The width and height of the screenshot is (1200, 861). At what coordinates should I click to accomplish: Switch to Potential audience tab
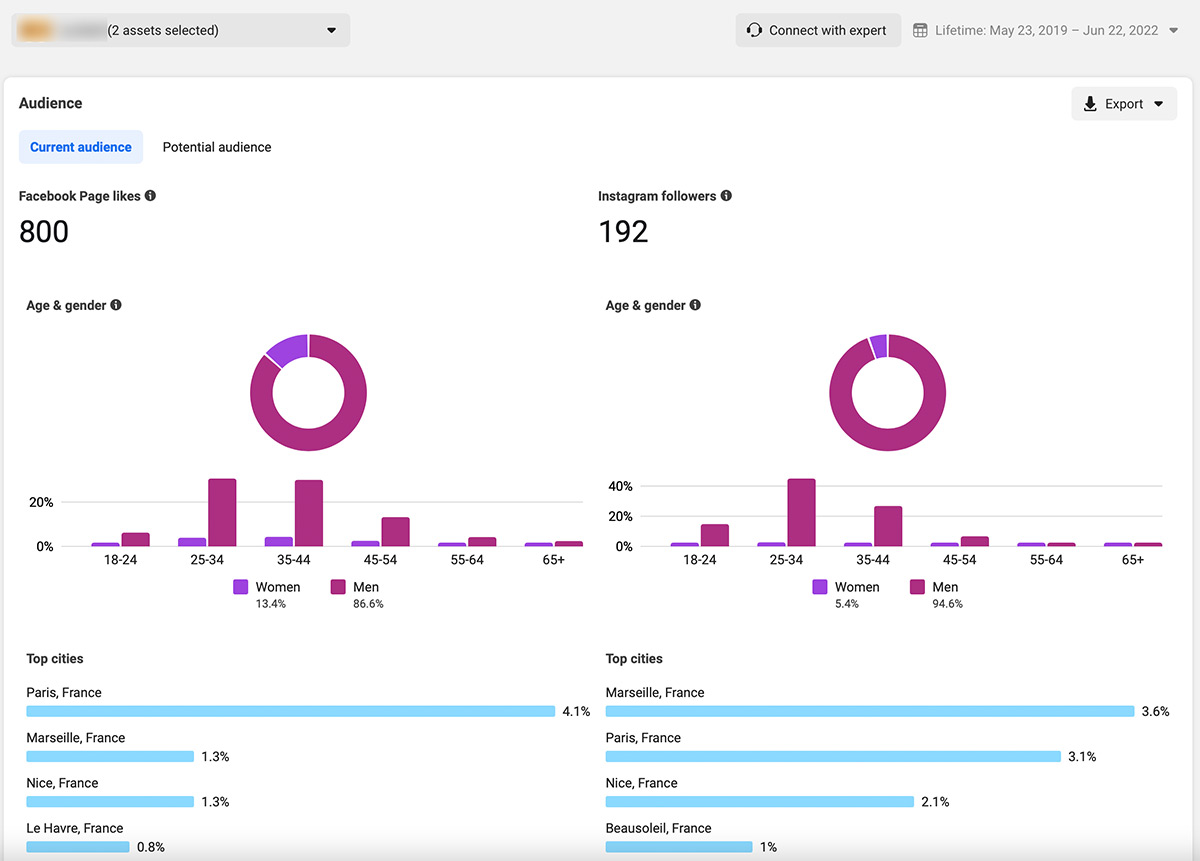pyautogui.click(x=217, y=147)
